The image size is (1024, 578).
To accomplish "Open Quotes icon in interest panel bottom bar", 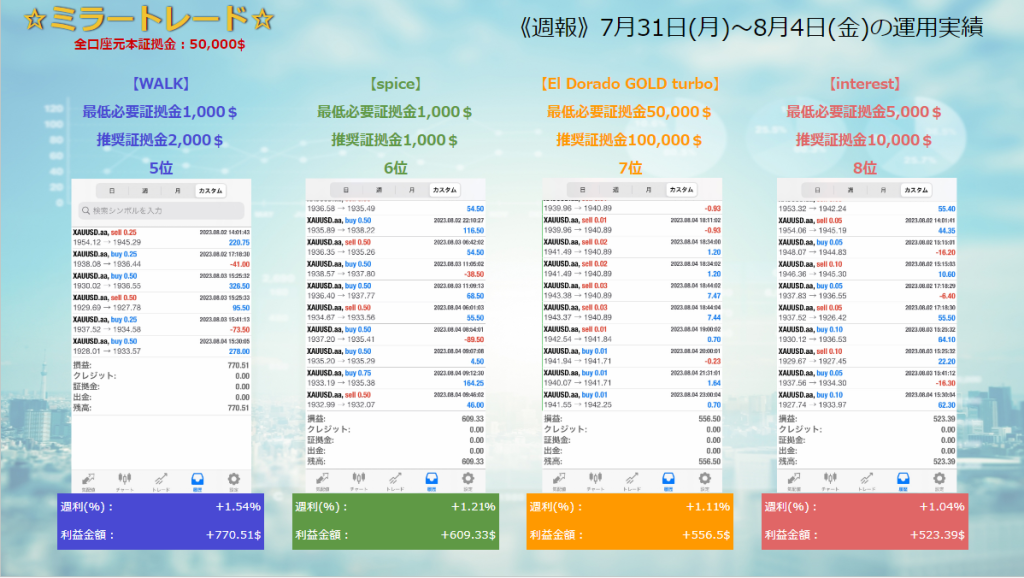I will click(x=793, y=480).
